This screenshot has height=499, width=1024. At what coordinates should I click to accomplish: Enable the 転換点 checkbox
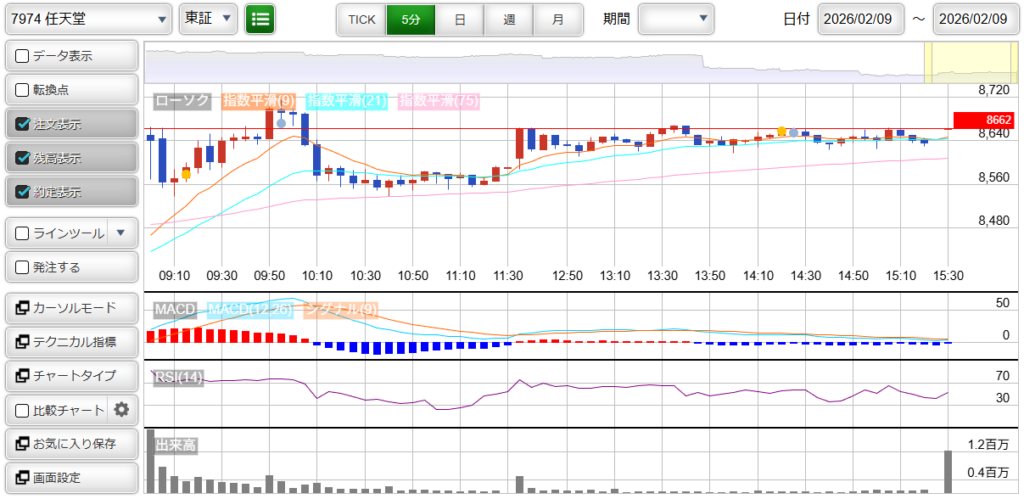pos(23,90)
